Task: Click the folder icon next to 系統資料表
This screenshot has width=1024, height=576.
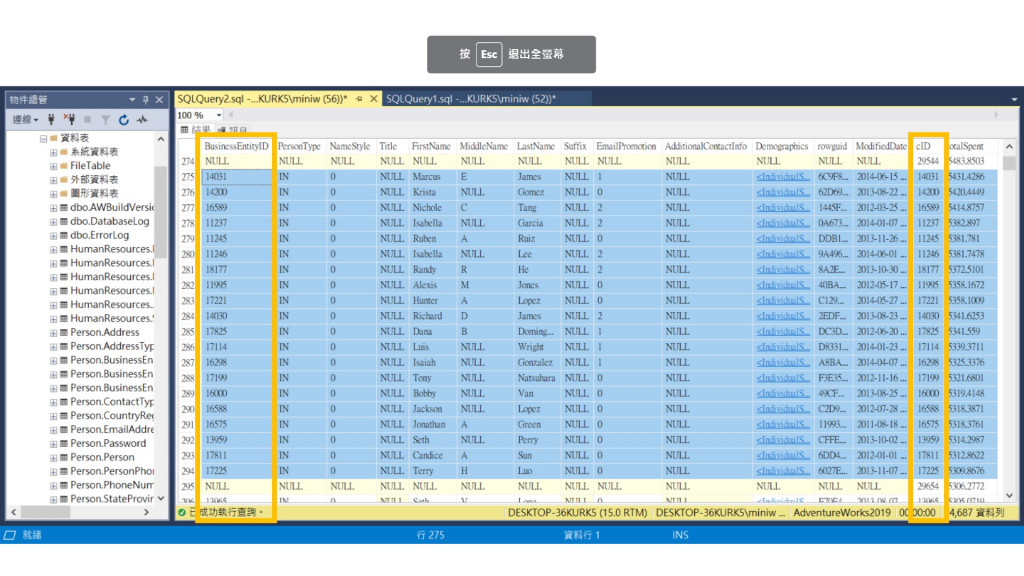Action: point(64,152)
